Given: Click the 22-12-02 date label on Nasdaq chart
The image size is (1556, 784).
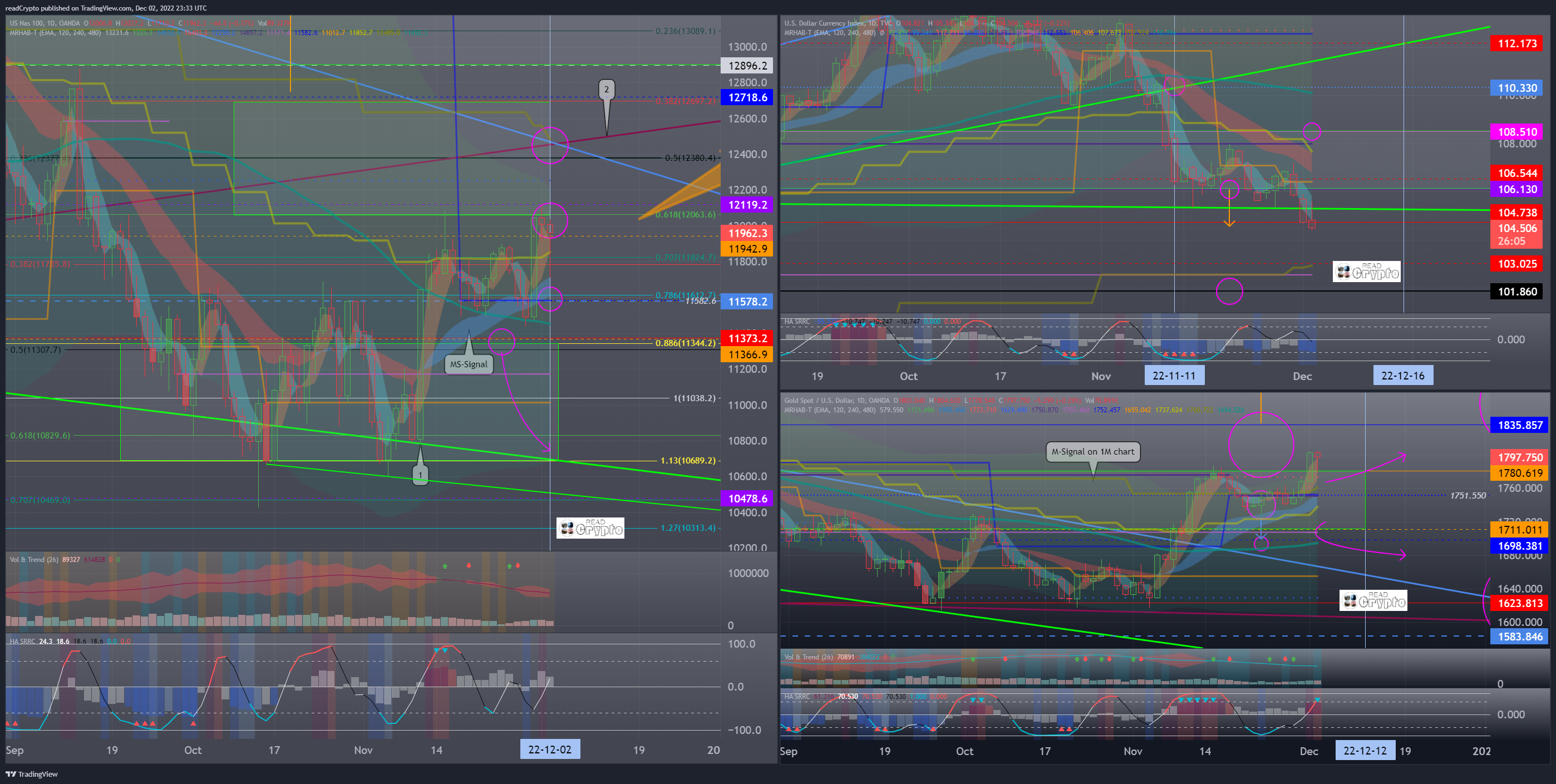Looking at the screenshot, I should pyautogui.click(x=550, y=750).
